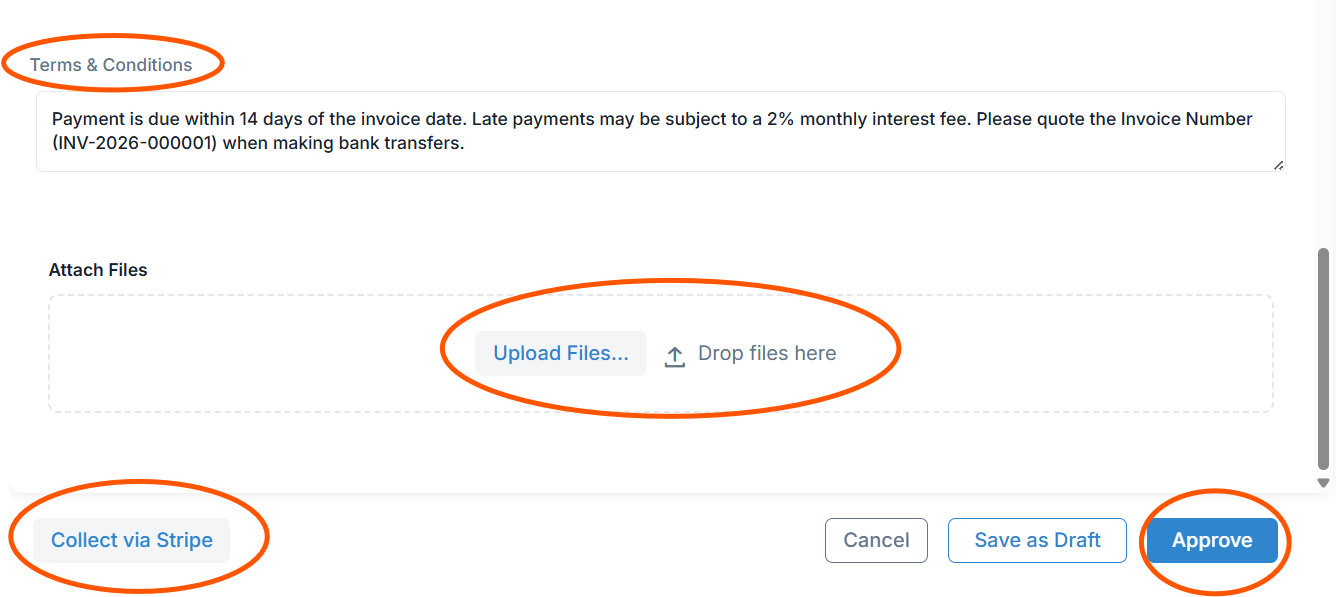Image resolution: width=1336 pixels, height=597 pixels.
Task: Click the Terms & Conditions label
Action: point(111,65)
